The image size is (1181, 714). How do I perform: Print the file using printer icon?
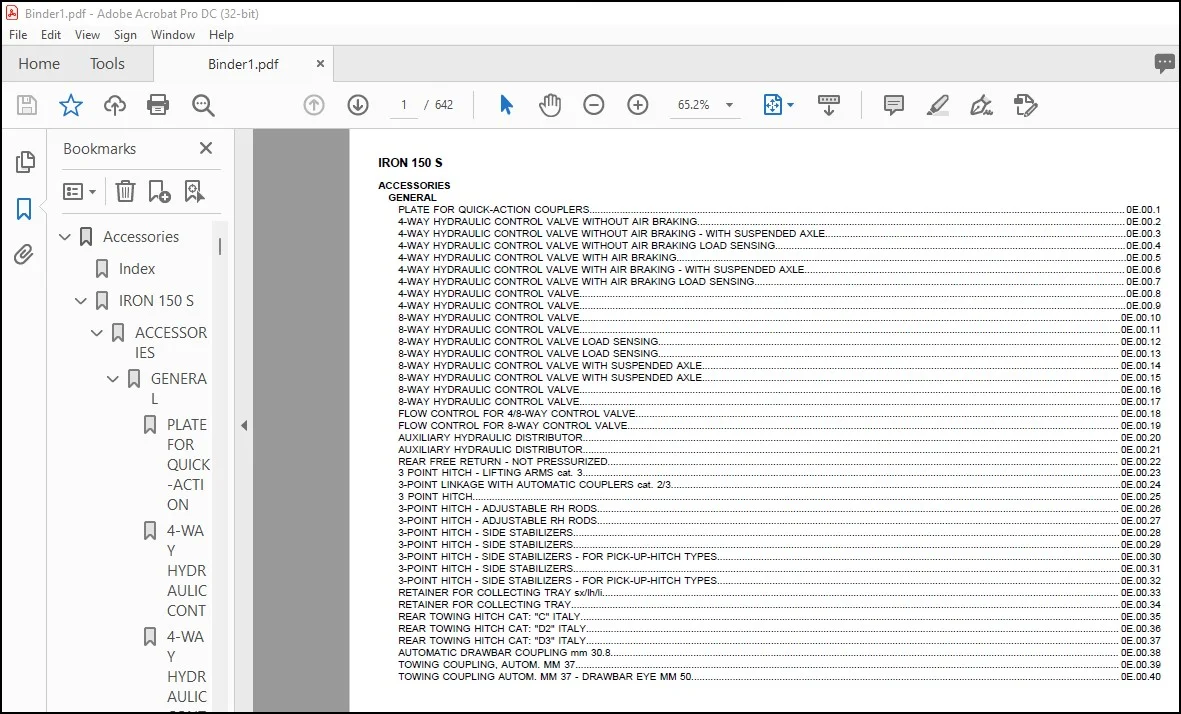tap(158, 105)
